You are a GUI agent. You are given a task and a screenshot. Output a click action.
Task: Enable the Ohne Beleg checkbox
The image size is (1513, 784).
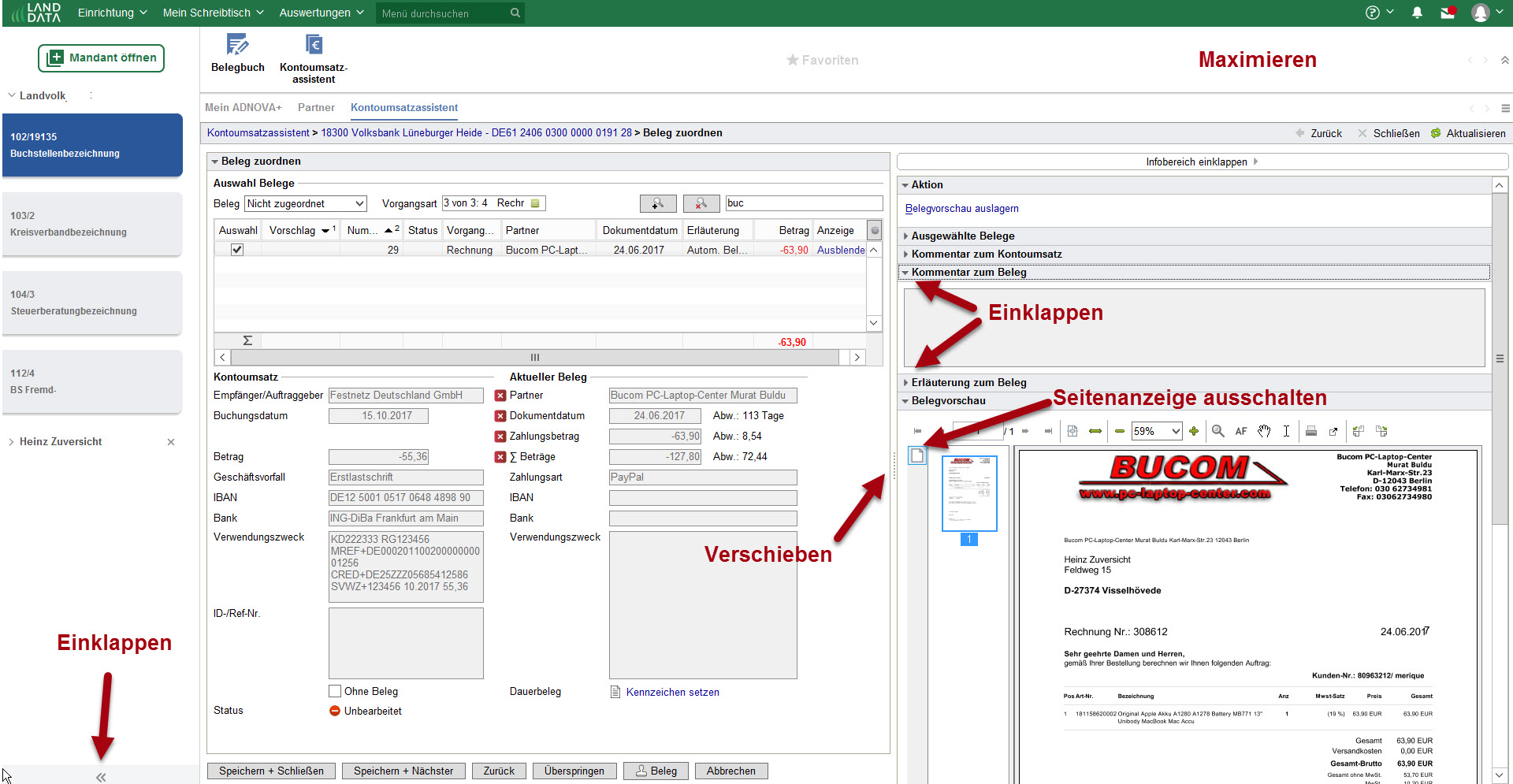pos(335,691)
